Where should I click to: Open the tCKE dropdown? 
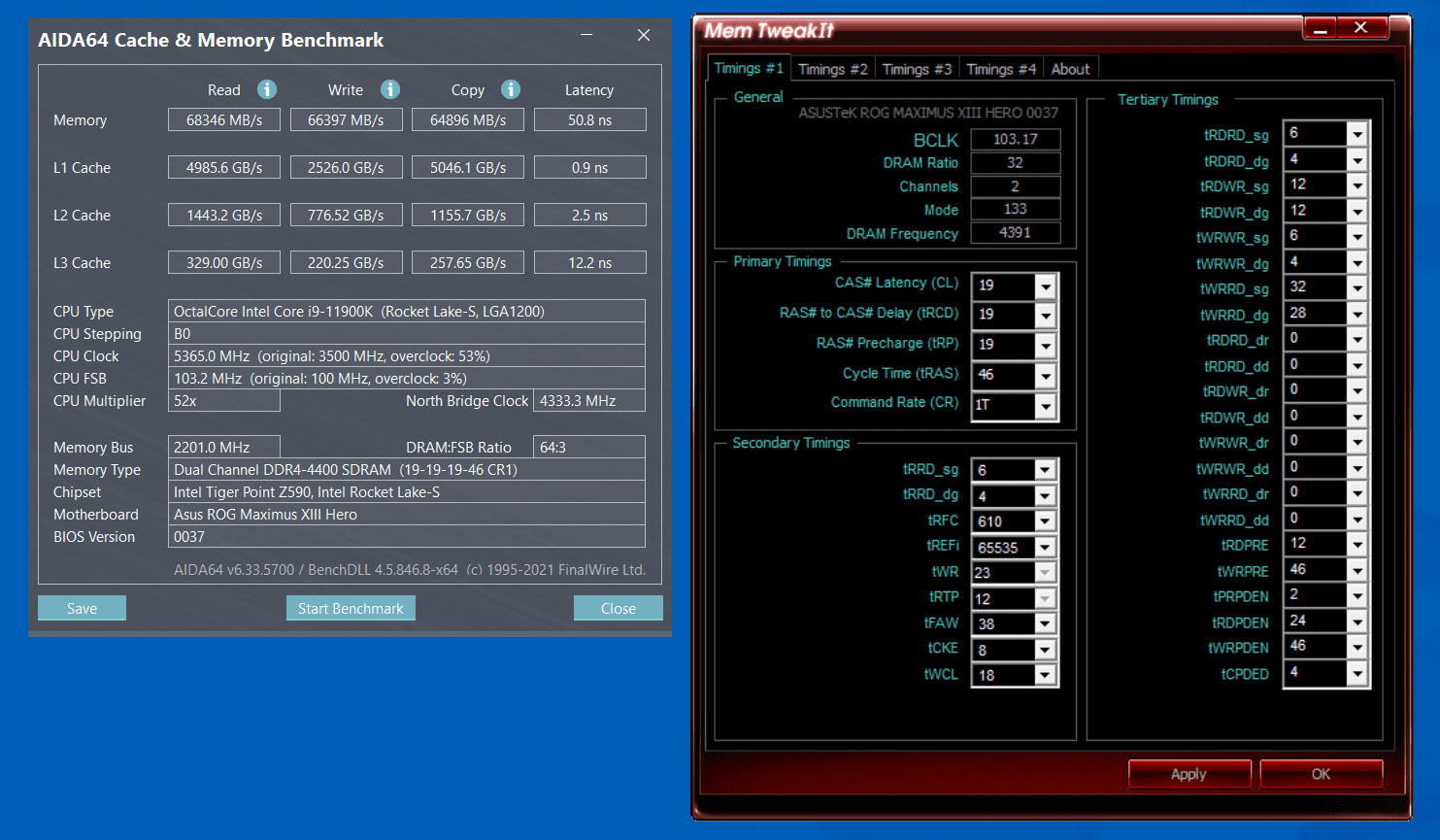coord(1045,650)
